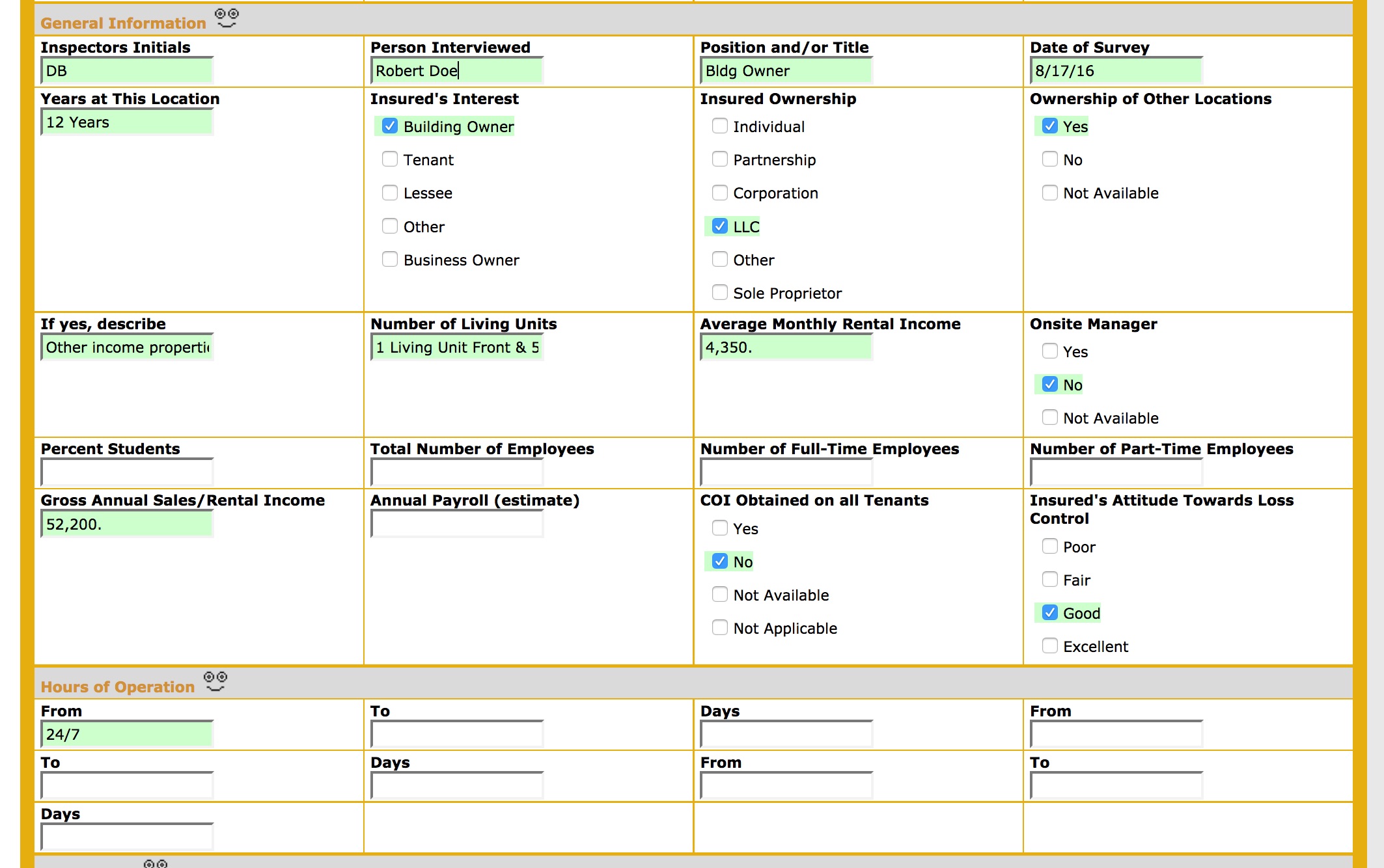Image resolution: width=1384 pixels, height=868 pixels.
Task: Check the Tenant checkbox under Insured's Interest
Action: click(x=389, y=159)
